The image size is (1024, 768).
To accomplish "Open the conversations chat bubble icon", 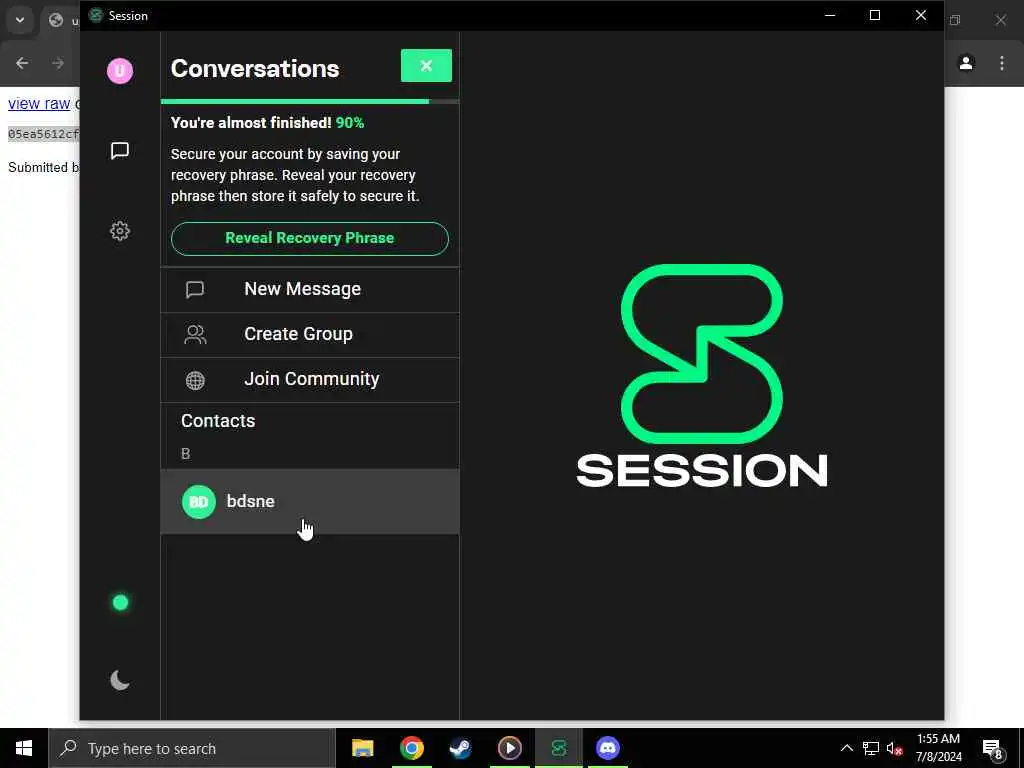I will click(120, 151).
